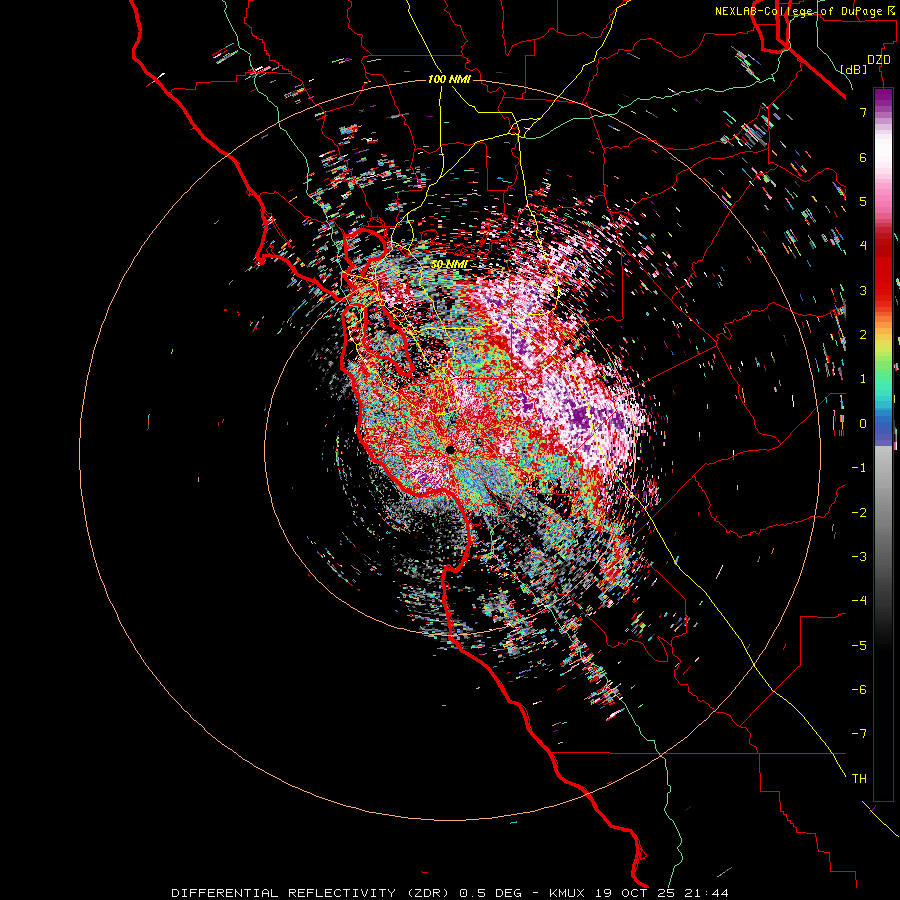Click the 5 value on the color scale
The image size is (900, 900).
pyautogui.click(x=863, y=201)
